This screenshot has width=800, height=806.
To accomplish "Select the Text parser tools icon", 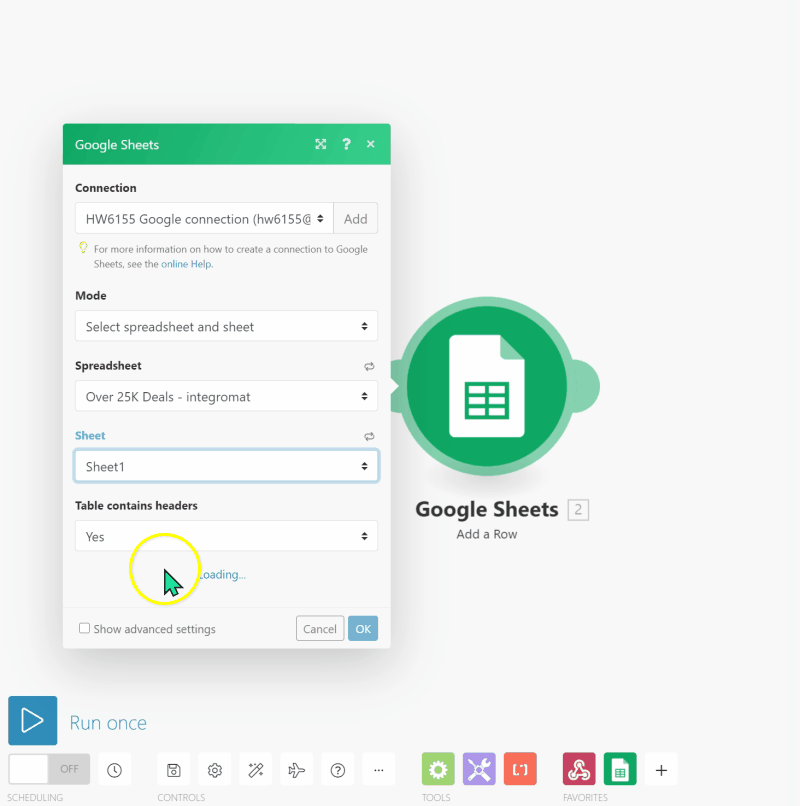I will click(x=520, y=769).
